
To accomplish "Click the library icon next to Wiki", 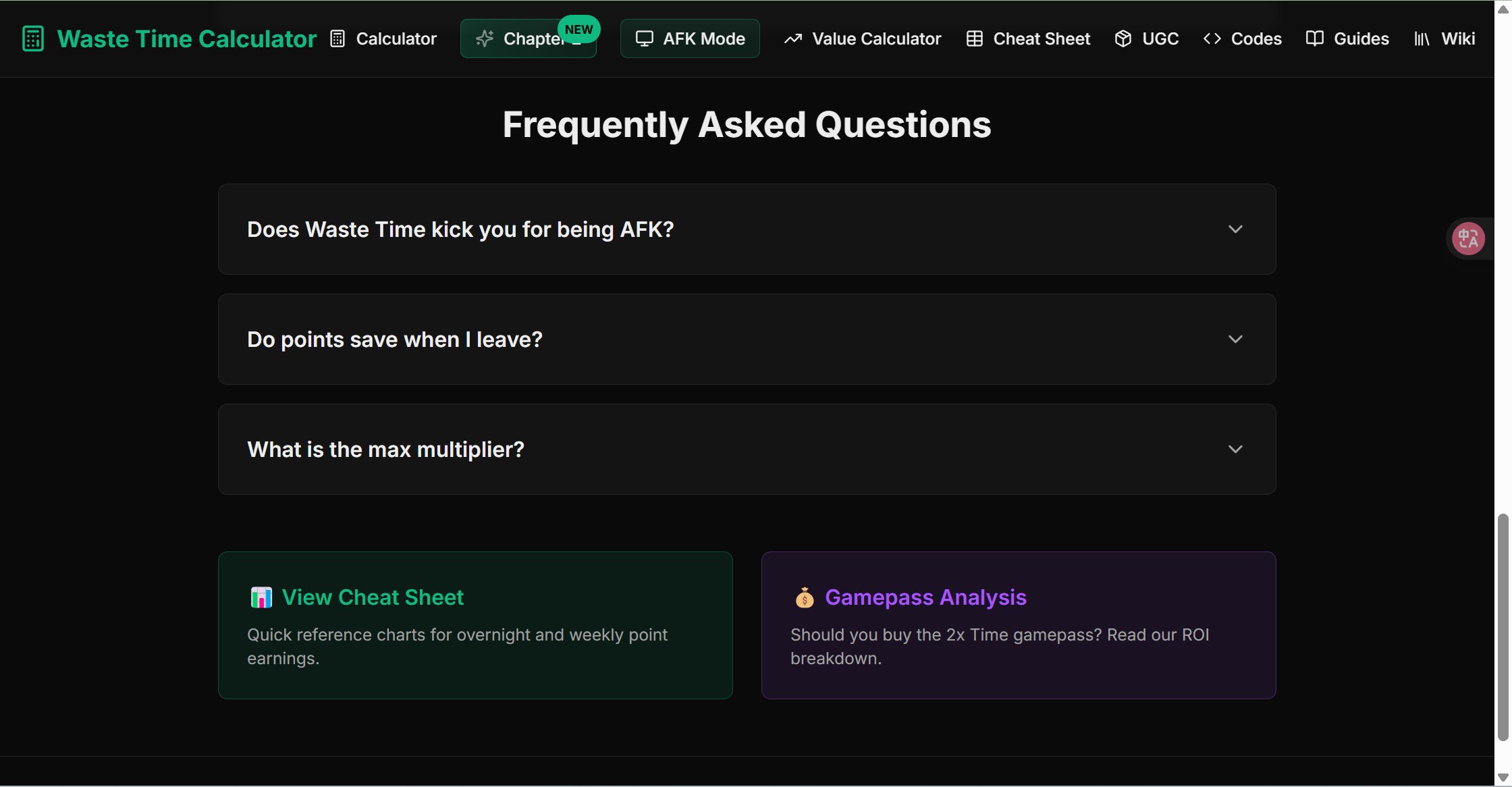I will point(1421,38).
